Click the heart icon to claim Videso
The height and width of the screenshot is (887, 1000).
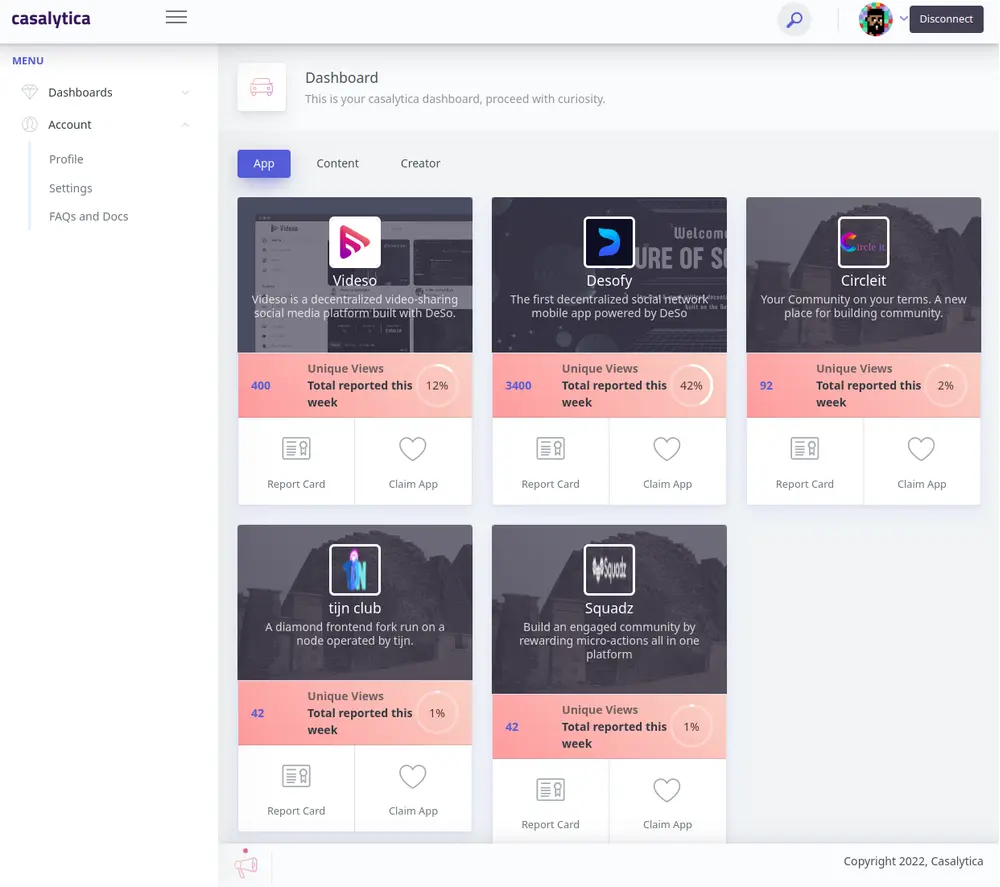coord(413,449)
